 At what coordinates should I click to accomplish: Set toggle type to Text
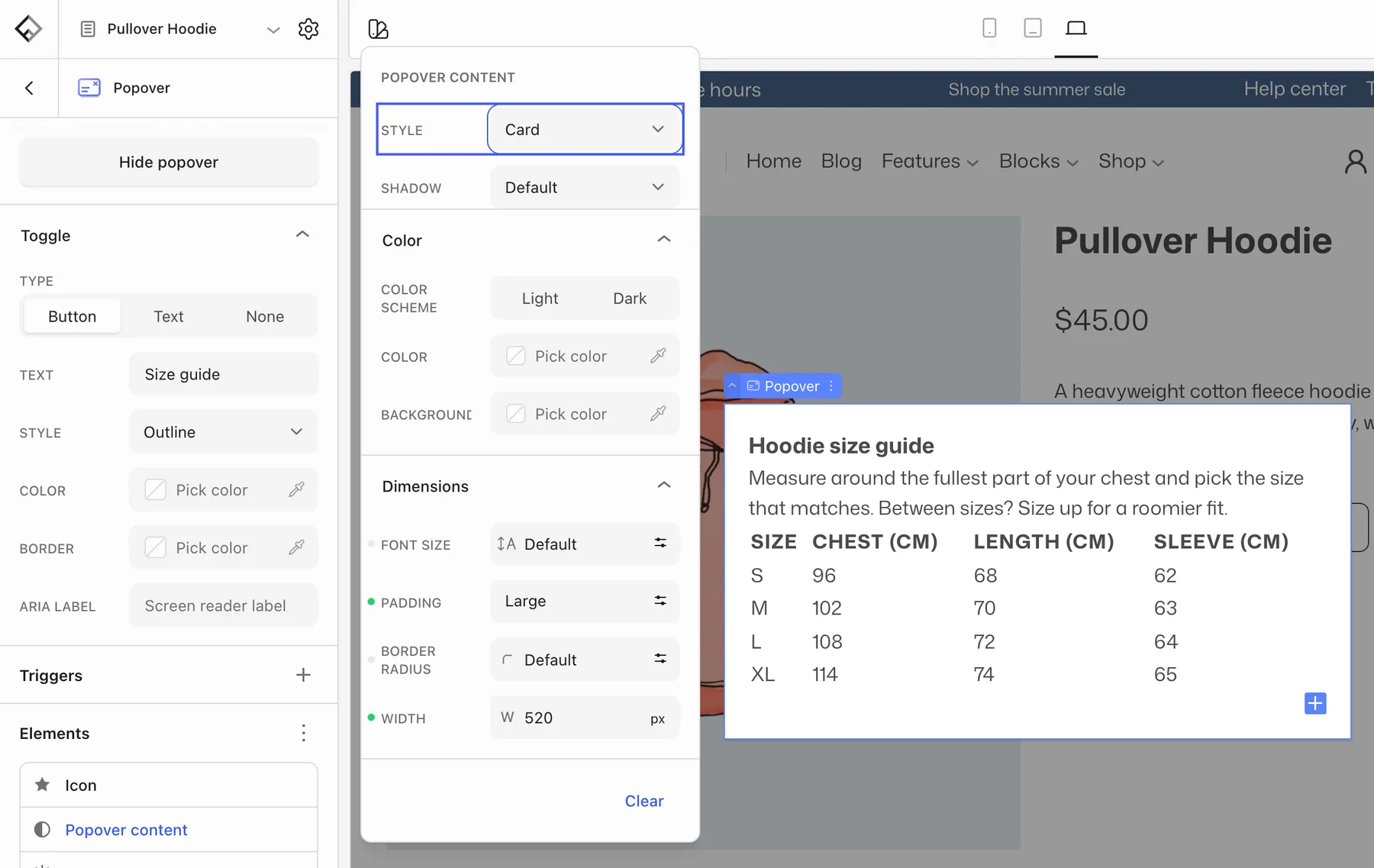[x=169, y=316]
